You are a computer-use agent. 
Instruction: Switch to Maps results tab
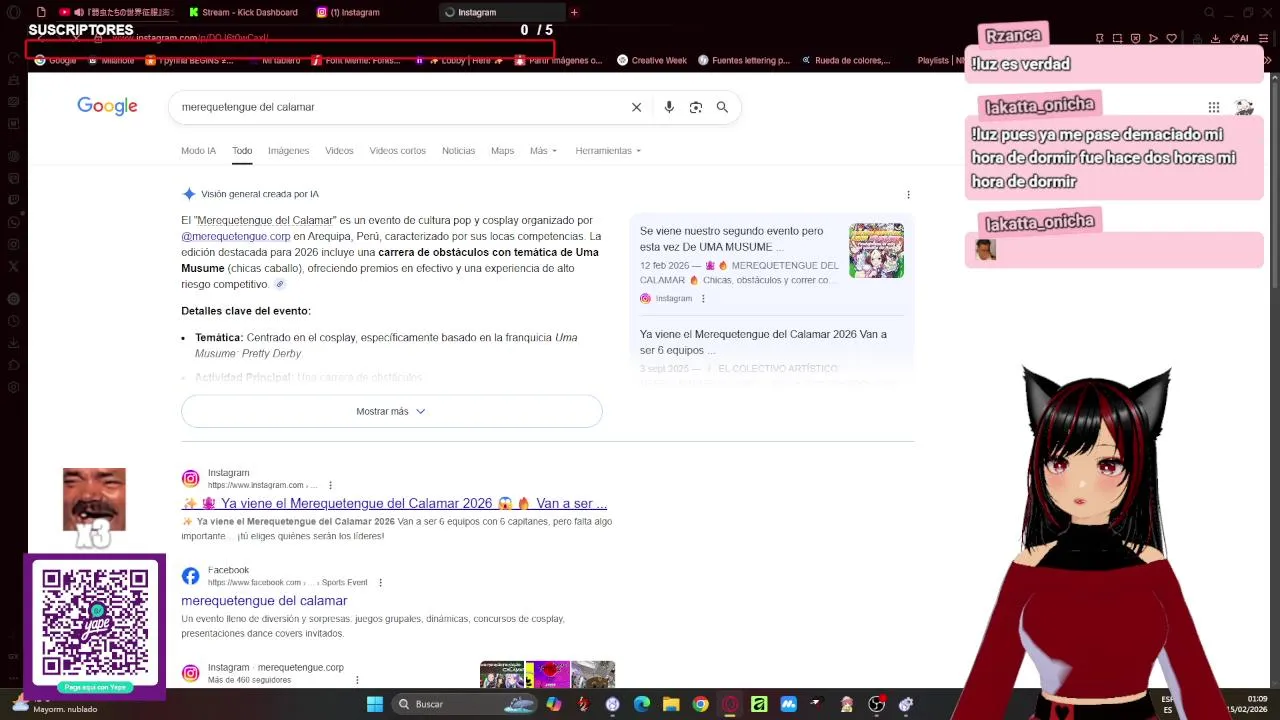pos(502,151)
